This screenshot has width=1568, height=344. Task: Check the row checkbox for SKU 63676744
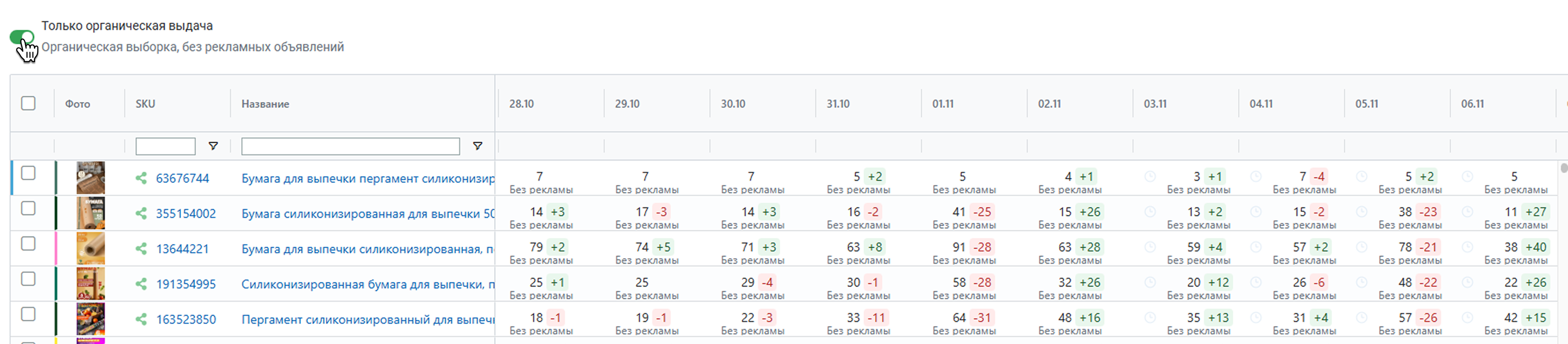coord(28,173)
